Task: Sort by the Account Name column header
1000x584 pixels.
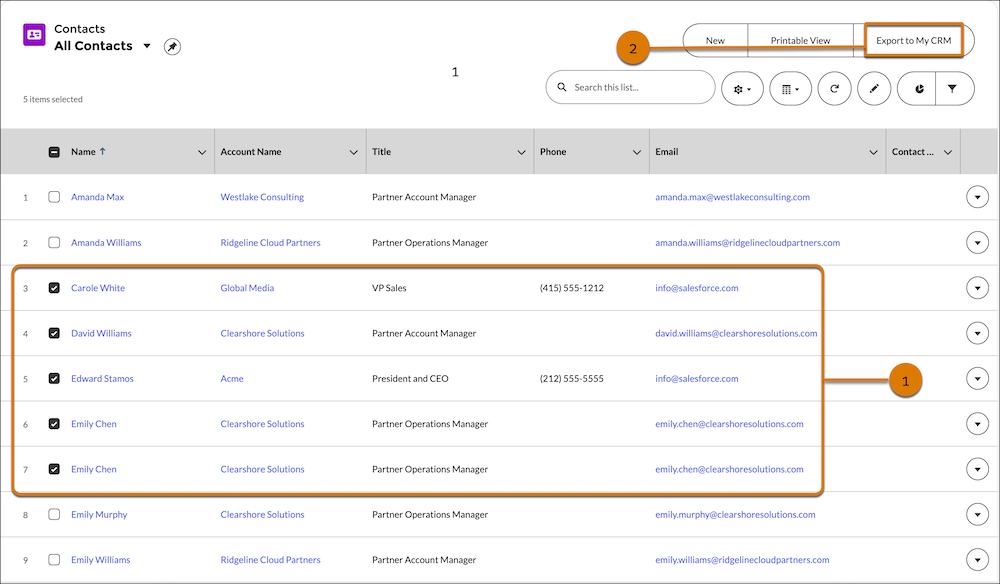Action: (x=251, y=152)
